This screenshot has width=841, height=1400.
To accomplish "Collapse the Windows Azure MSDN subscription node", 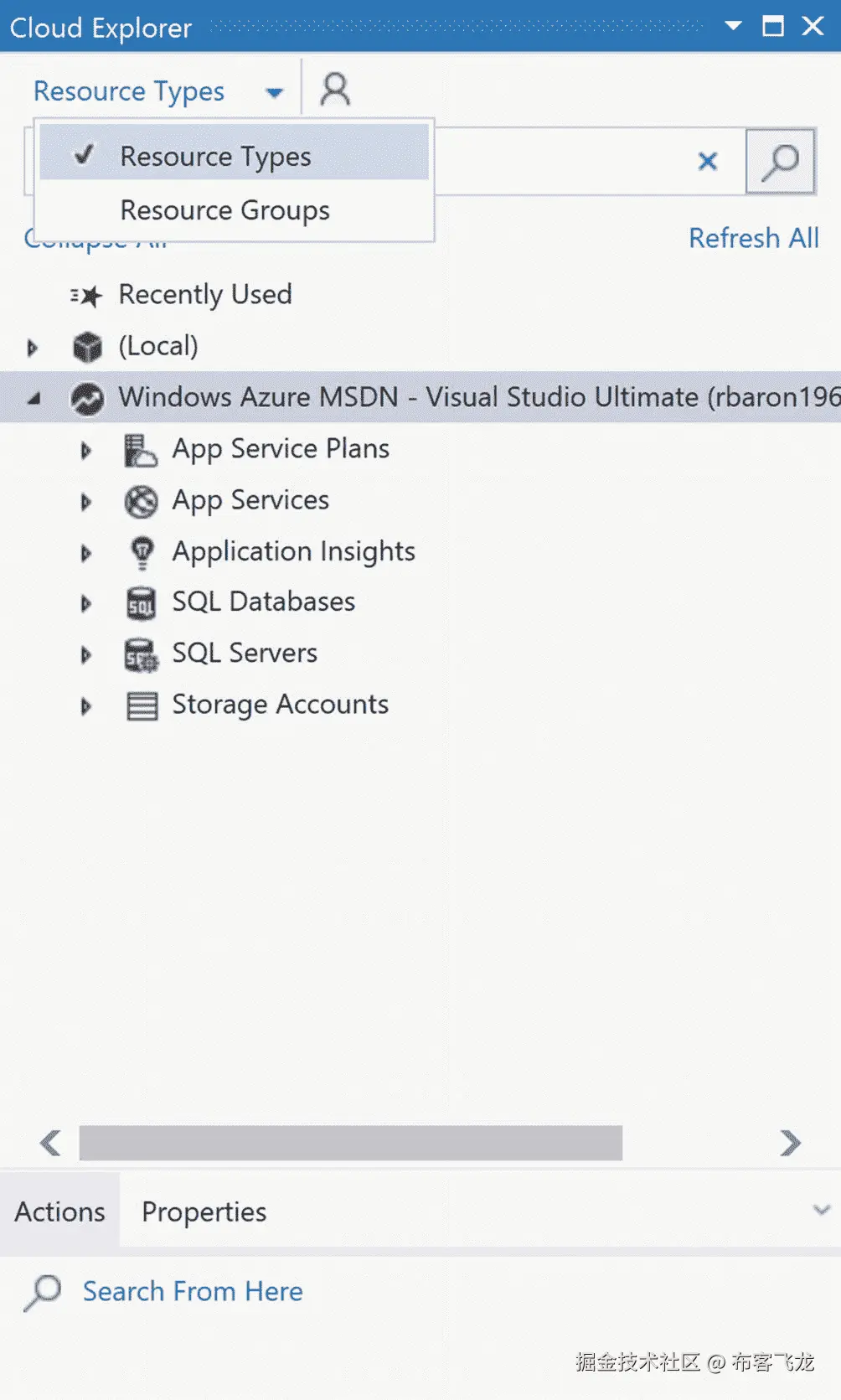I will 34,399.
